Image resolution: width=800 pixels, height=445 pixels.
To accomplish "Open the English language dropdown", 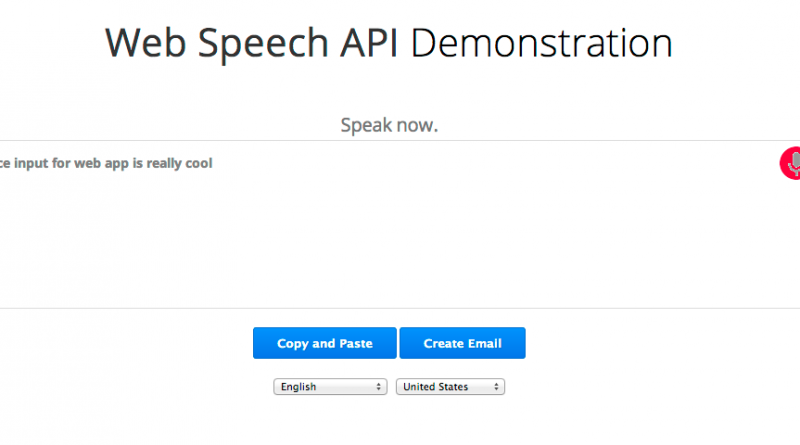I will [x=330, y=386].
